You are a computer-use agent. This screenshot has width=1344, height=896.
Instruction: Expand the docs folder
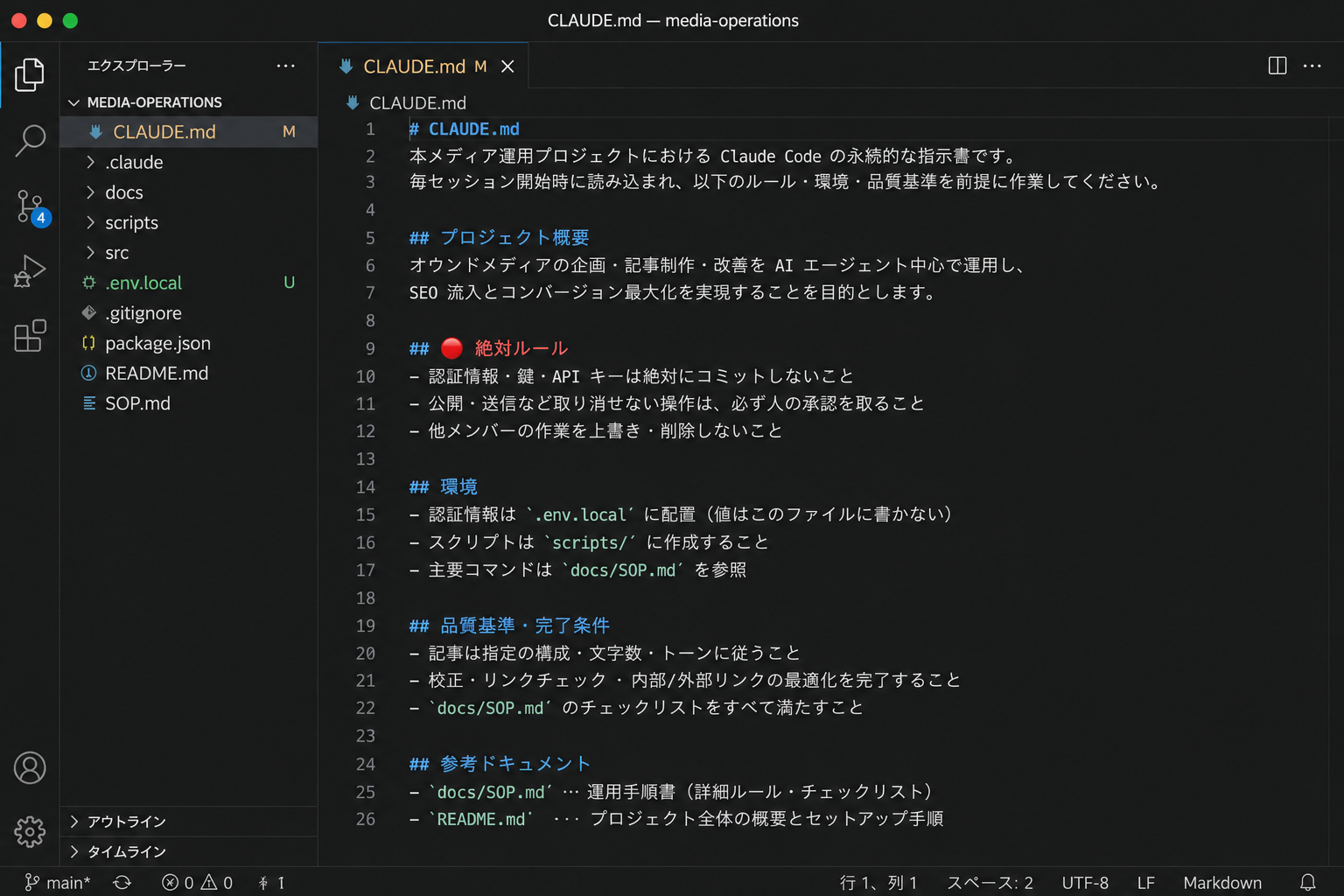click(188, 192)
